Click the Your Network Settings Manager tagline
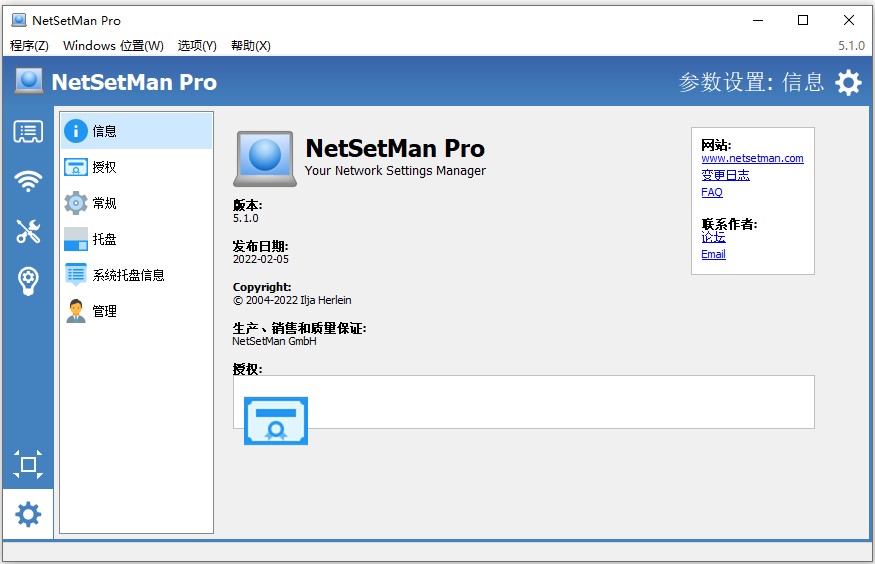The height and width of the screenshot is (564, 875). 395,171
